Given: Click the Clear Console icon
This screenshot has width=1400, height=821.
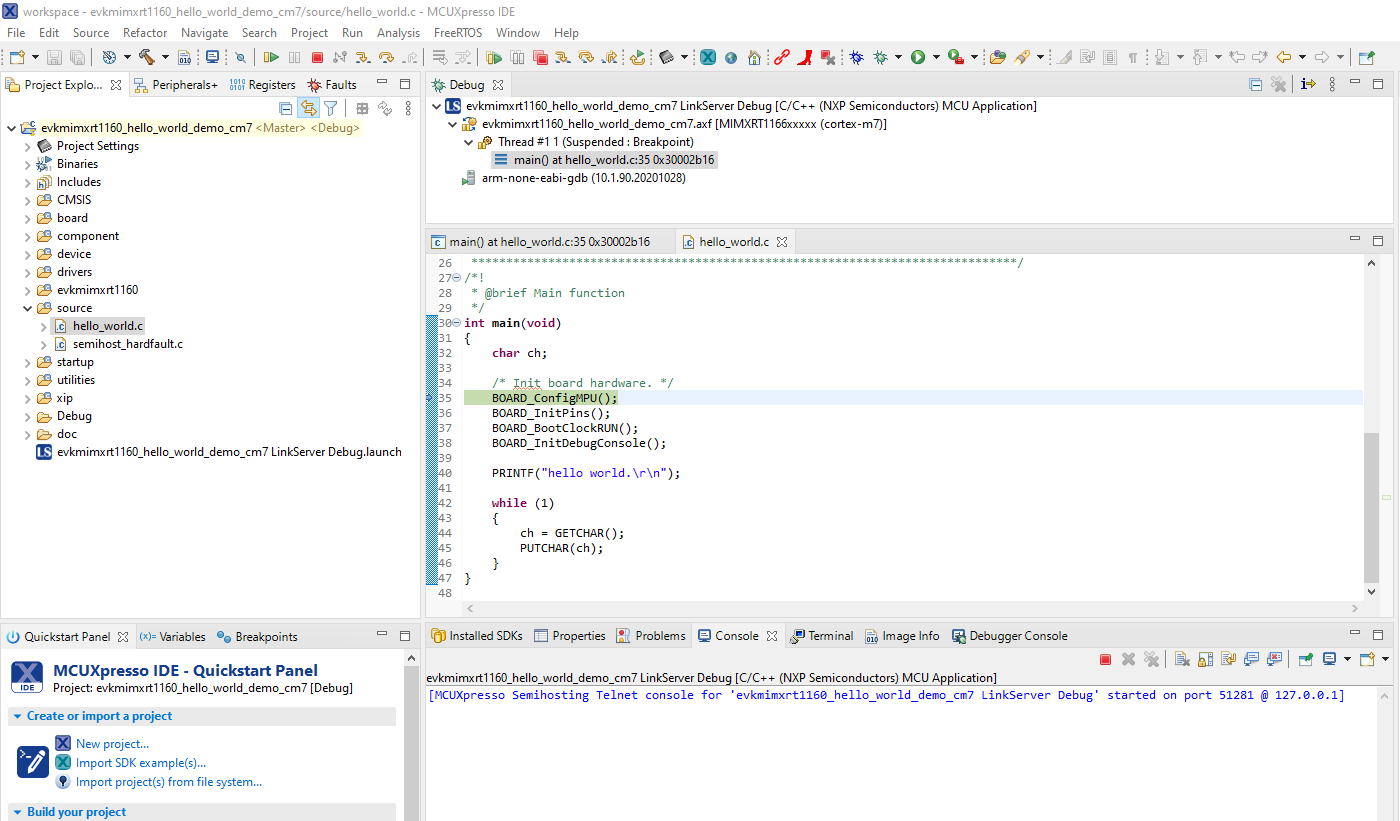Looking at the screenshot, I should point(1181,659).
